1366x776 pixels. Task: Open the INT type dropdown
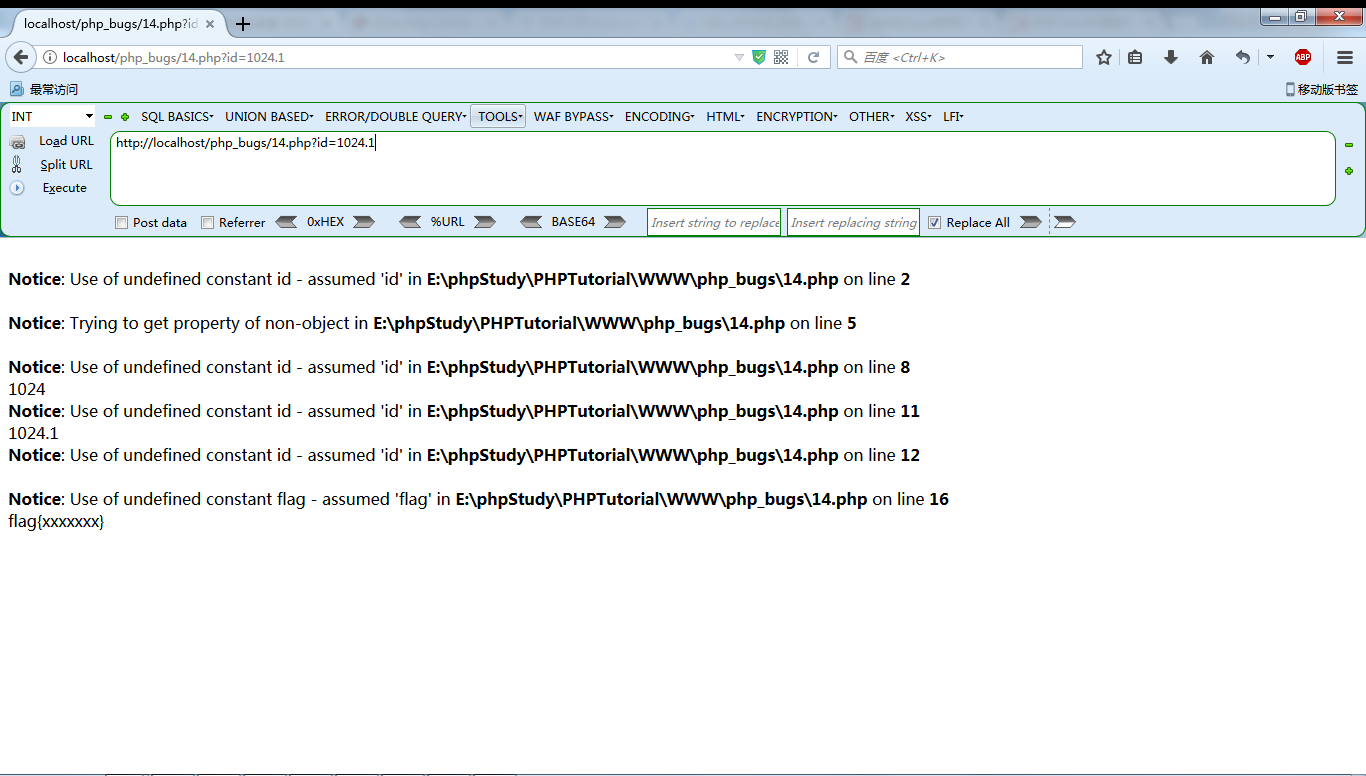(51, 117)
